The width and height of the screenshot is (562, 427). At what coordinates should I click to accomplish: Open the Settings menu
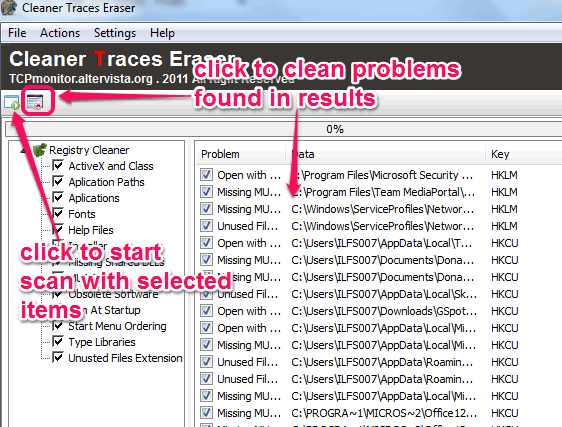point(115,33)
